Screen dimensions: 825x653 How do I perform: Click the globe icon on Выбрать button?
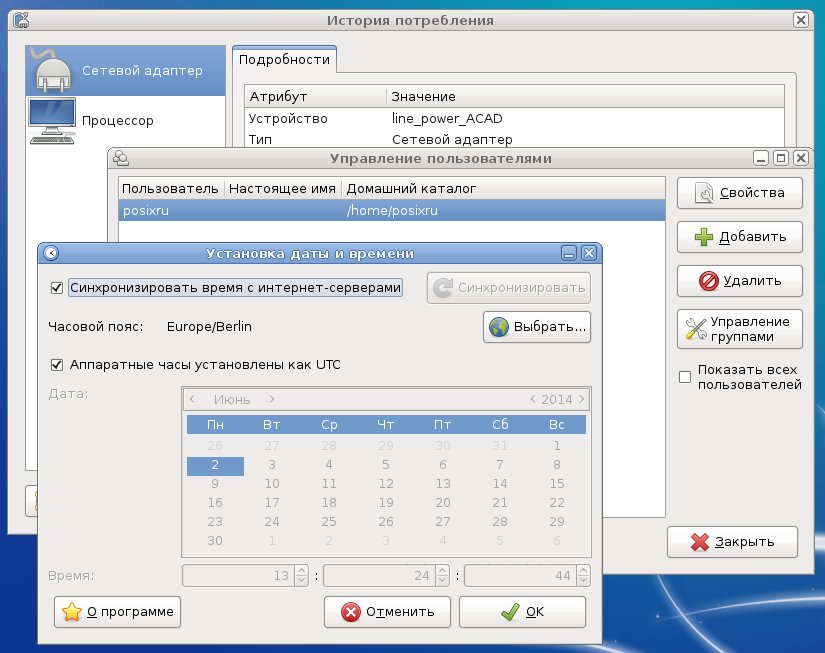[498, 327]
